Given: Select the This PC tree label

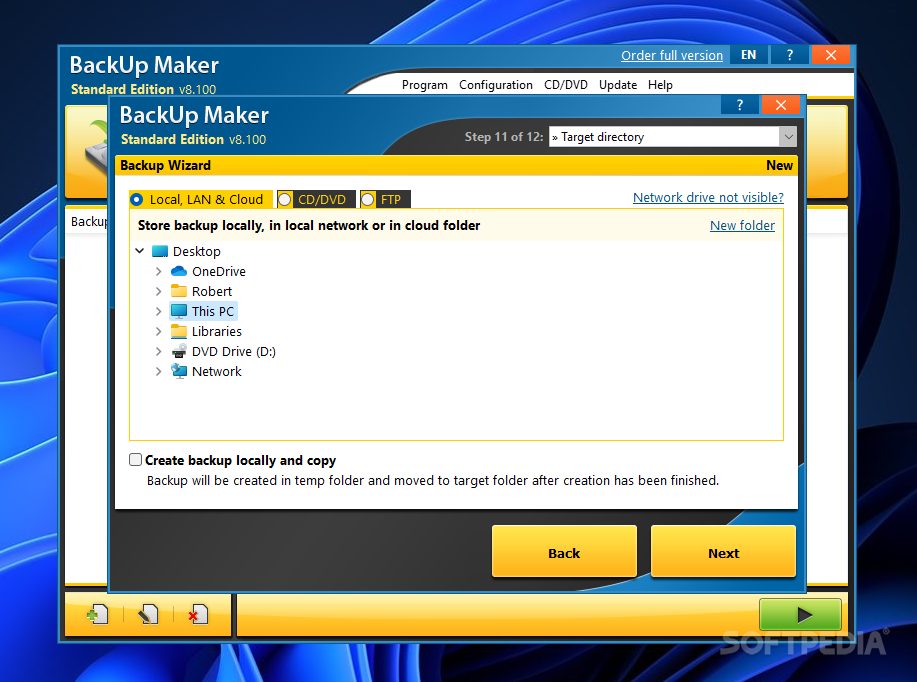Looking at the screenshot, I should 213,311.
